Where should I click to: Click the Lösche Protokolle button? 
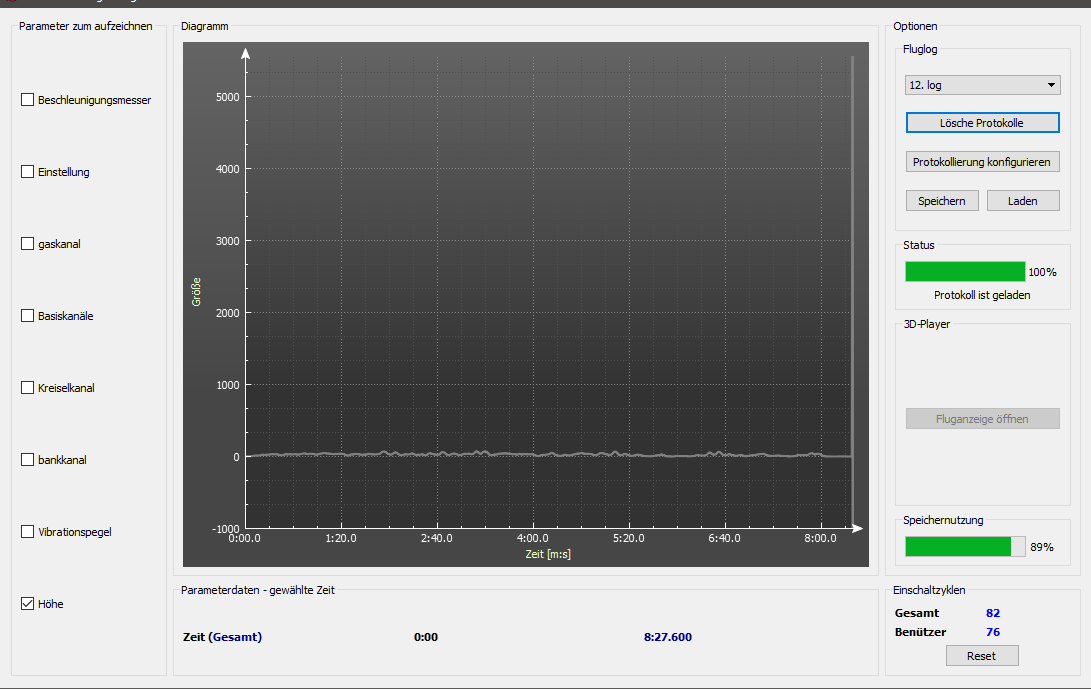tap(982, 123)
